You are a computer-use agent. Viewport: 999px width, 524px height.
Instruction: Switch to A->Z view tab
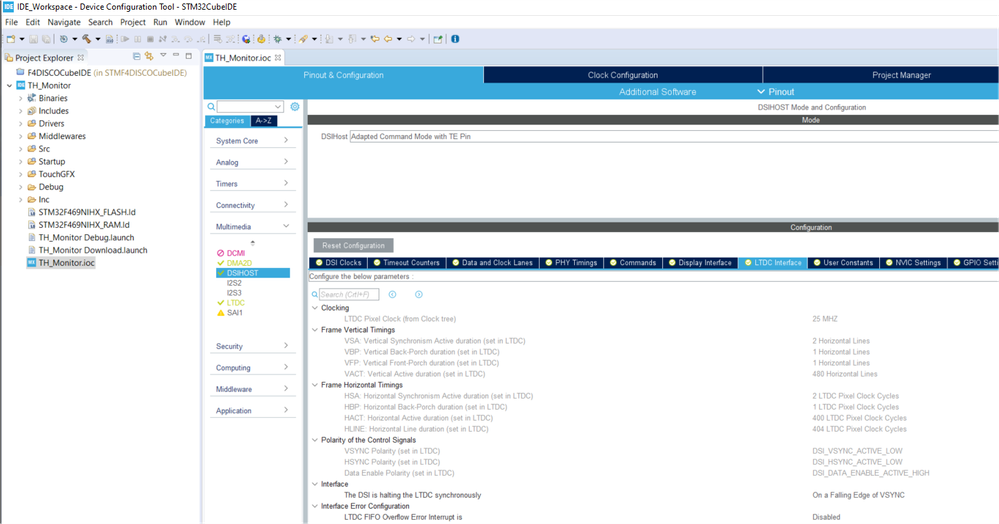(x=263, y=120)
